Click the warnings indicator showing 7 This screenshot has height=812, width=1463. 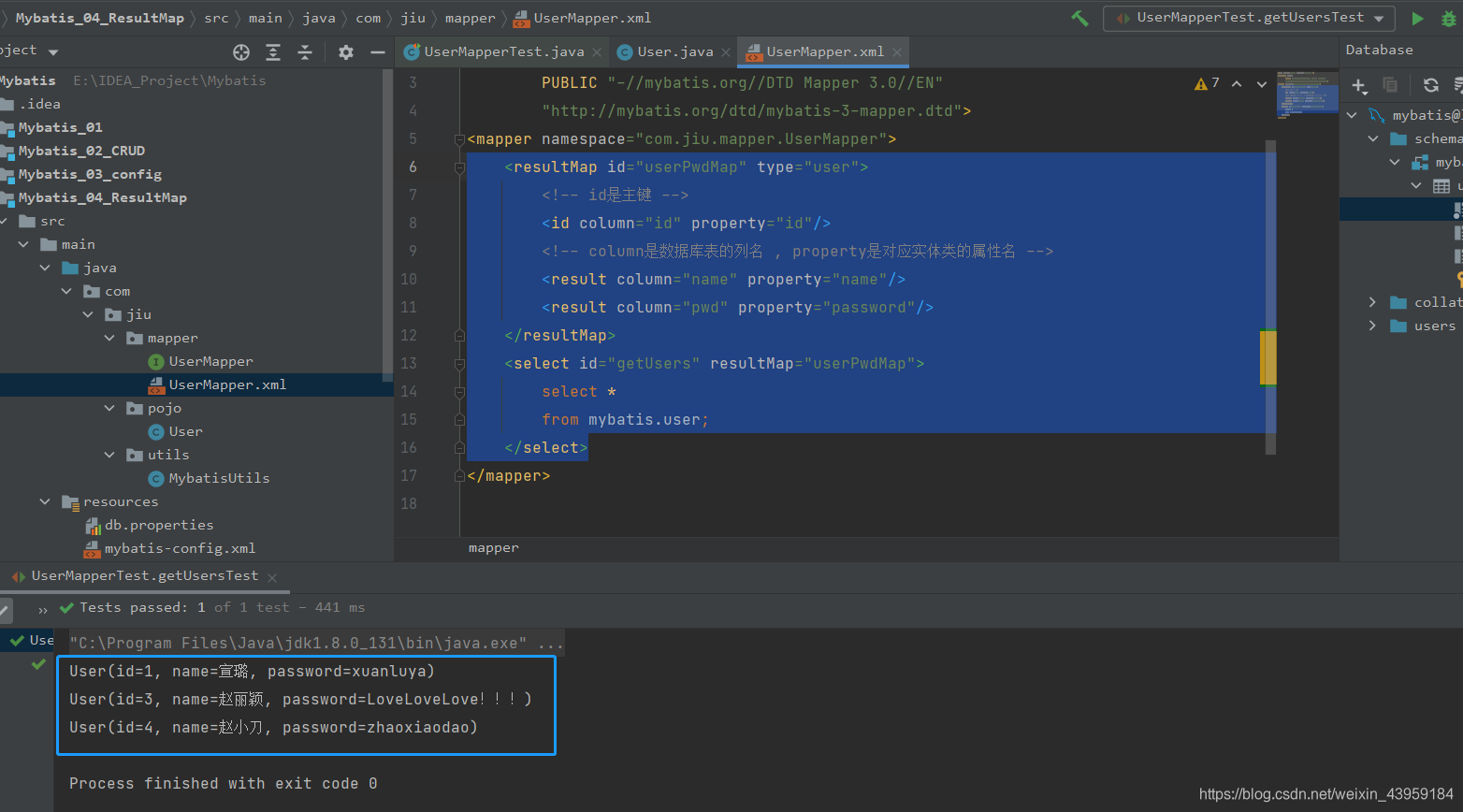[1207, 83]
